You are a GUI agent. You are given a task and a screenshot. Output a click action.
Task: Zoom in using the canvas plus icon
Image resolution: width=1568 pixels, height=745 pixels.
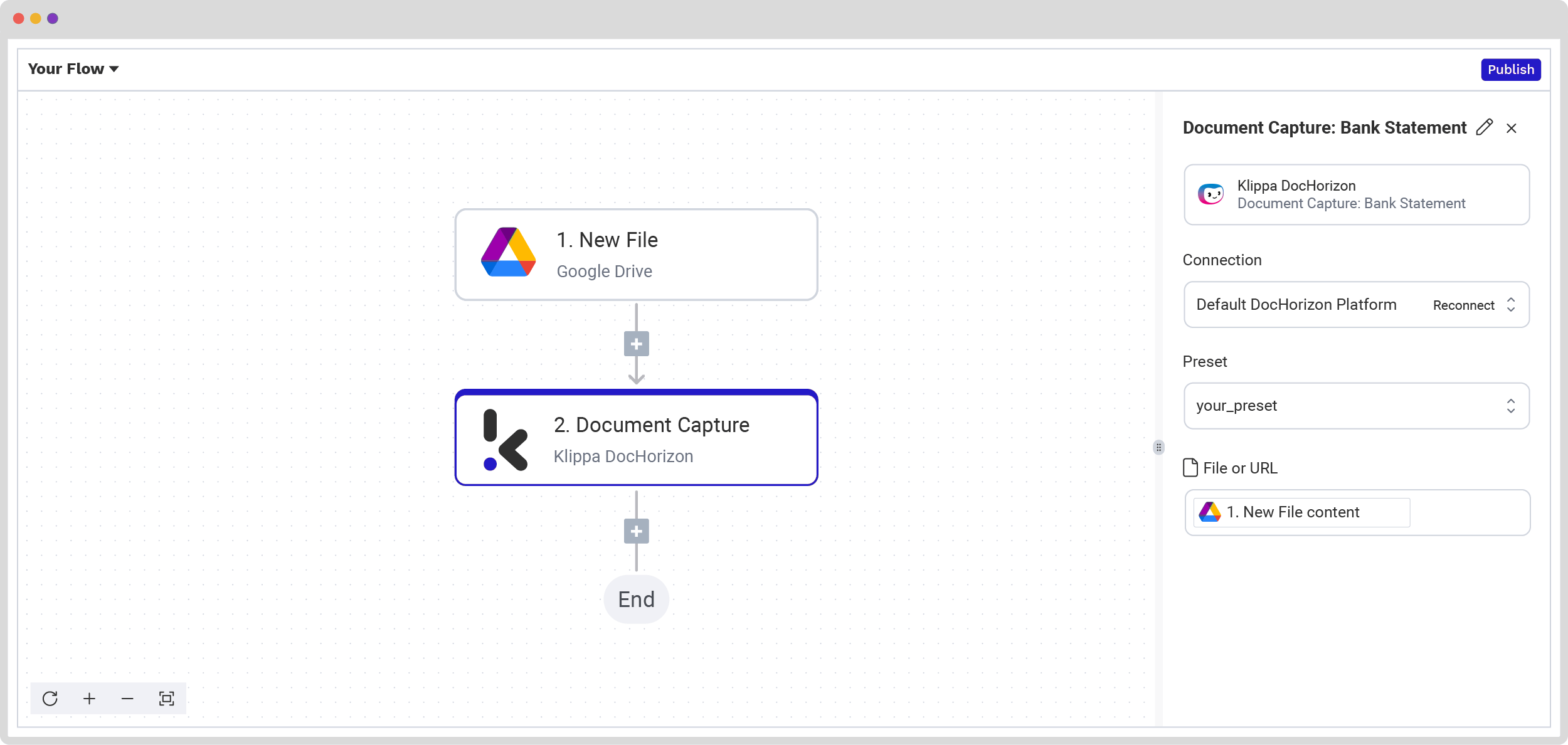click(89, 699)
